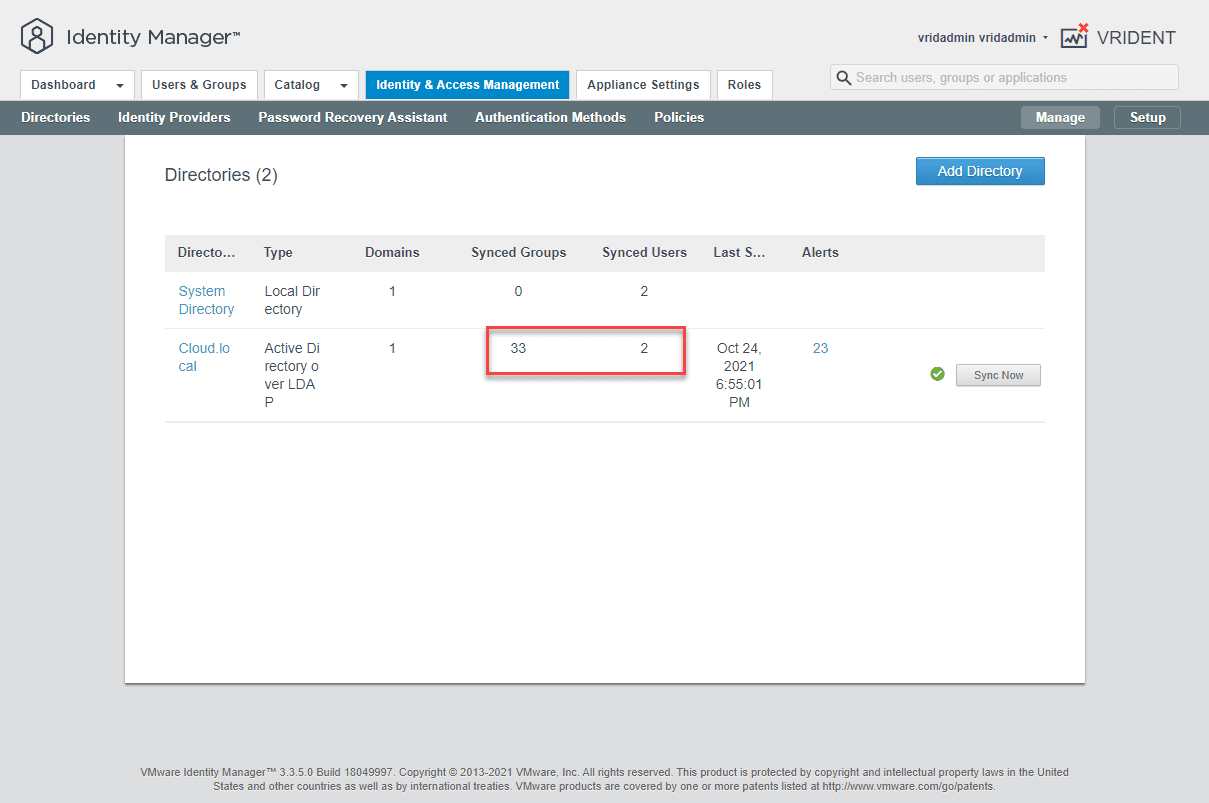This screenshot has width=1209, height=803.
Task: Open the Users & Groups tab
Action: 199,85
